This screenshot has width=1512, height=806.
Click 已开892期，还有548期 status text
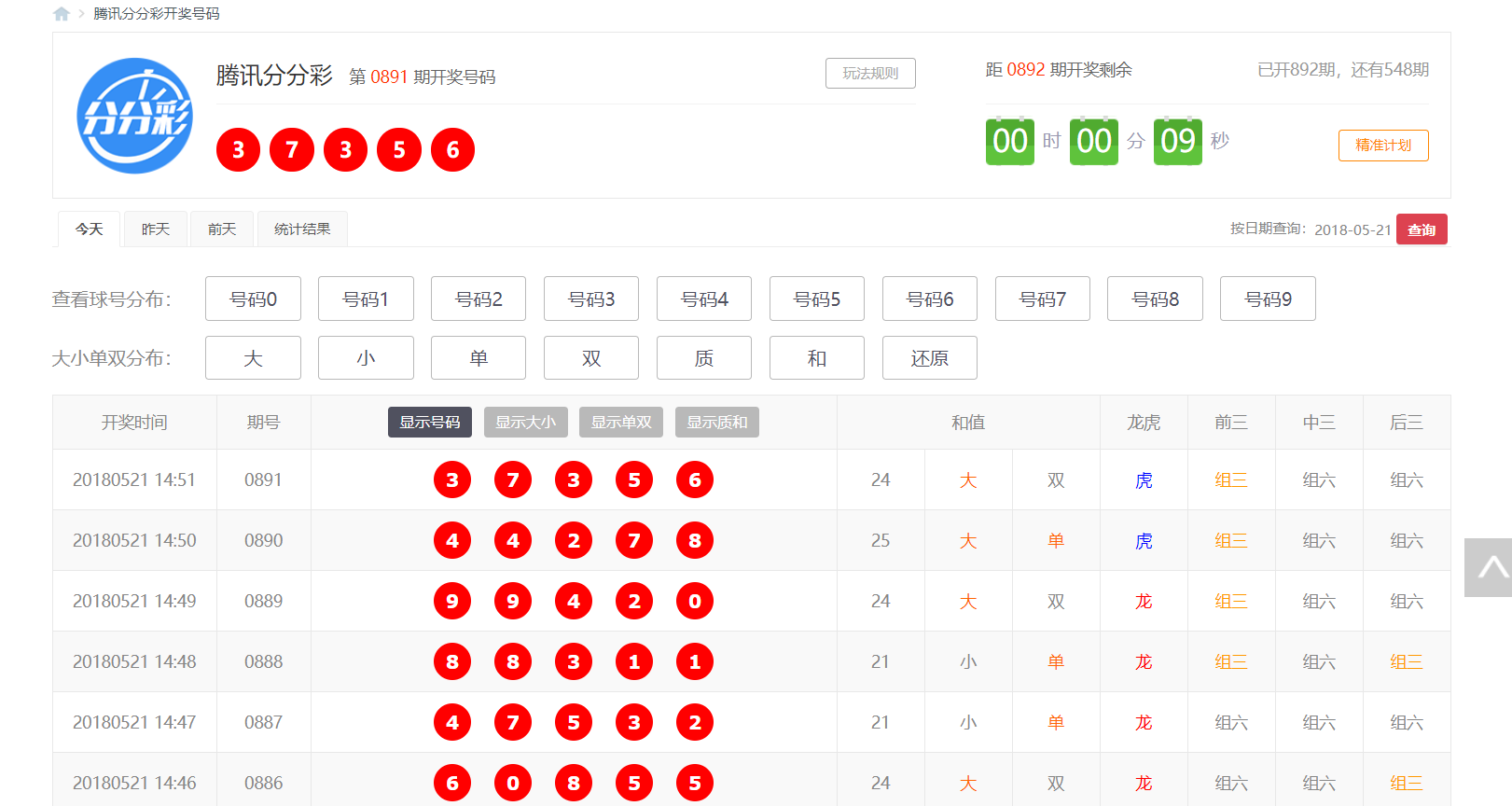point(1343,70)
